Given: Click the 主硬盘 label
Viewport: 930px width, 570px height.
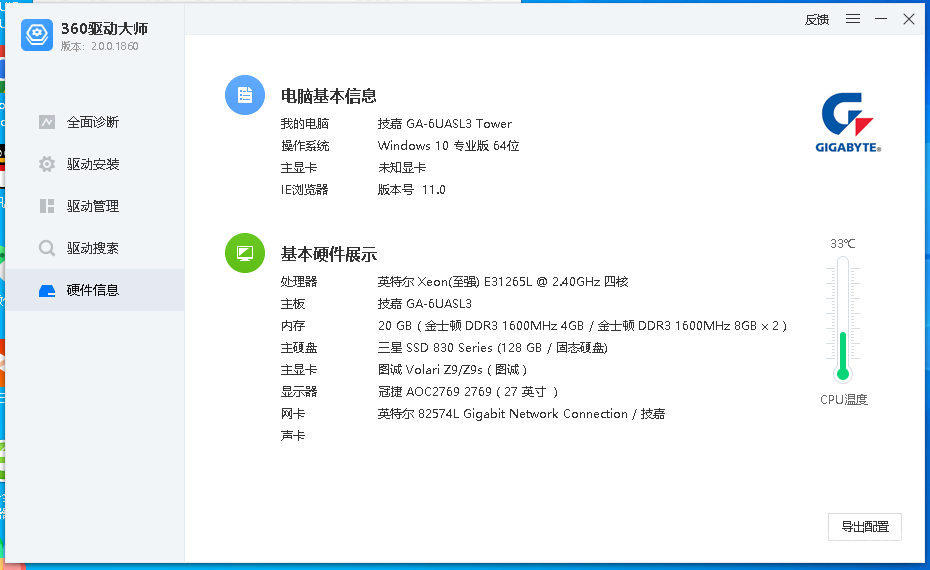Looking at the screenshot, I should point(299,348).
